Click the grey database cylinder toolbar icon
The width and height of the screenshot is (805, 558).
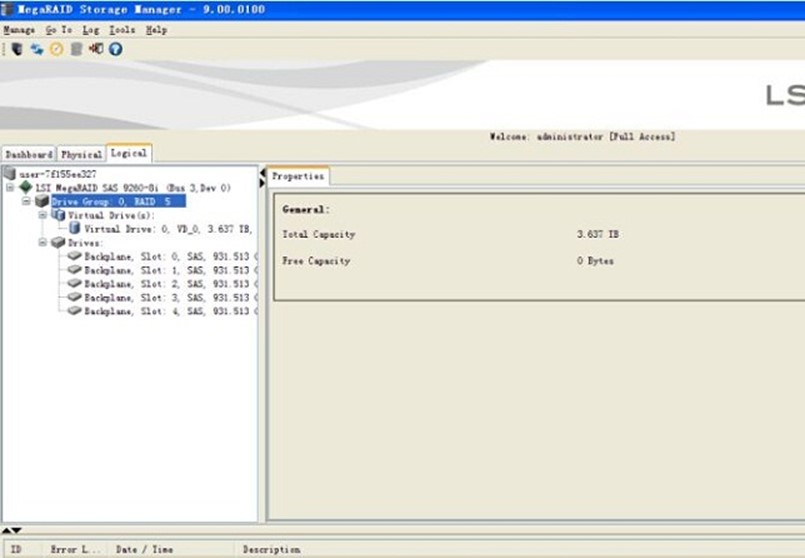(76, 48)
